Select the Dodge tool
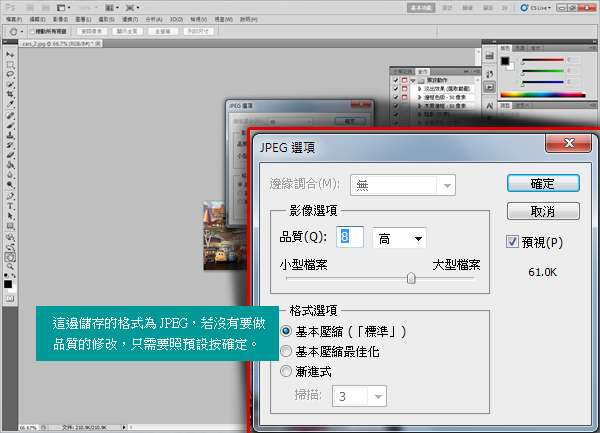 coord(10,185)
